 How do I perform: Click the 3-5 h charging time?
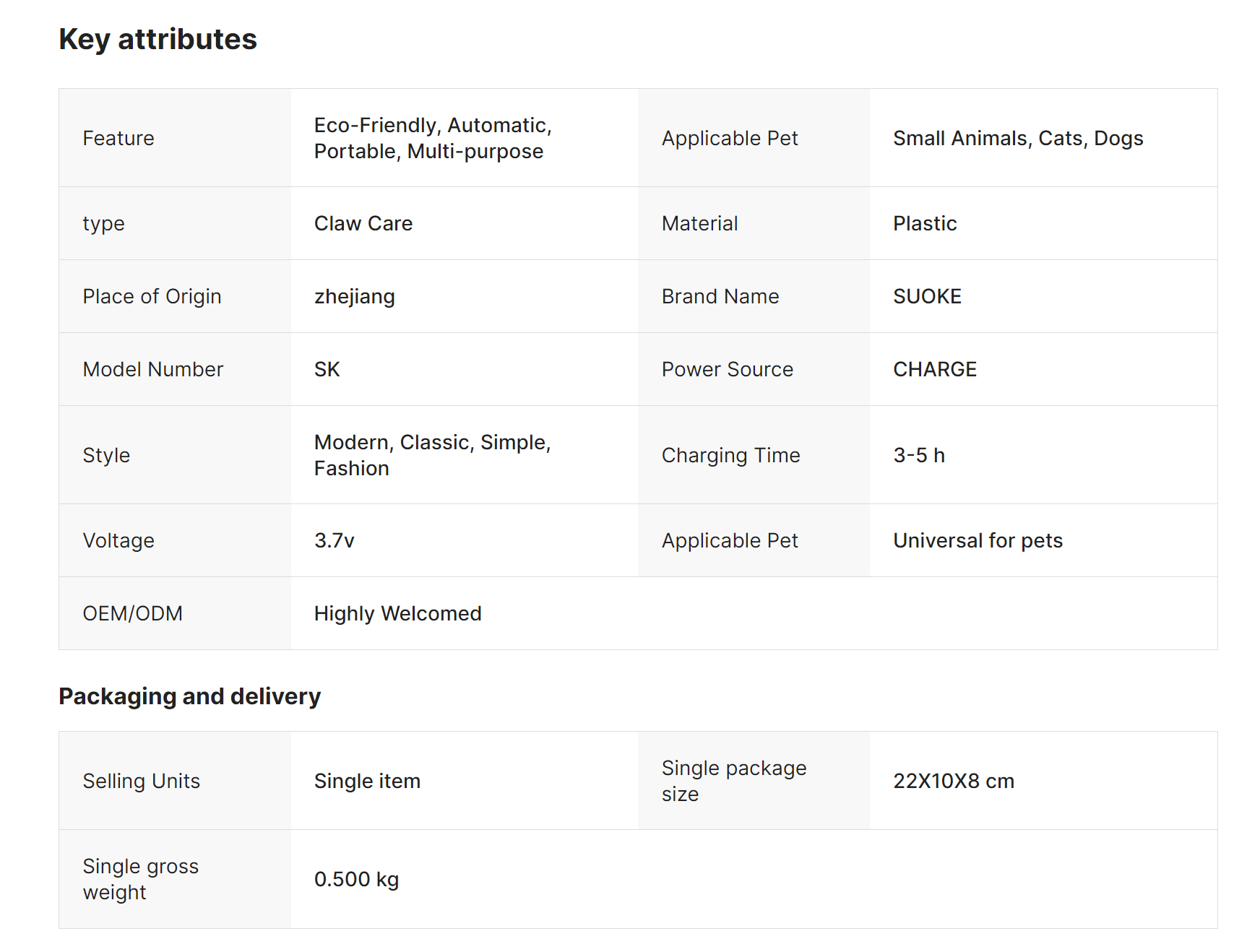tap(918, 455)
